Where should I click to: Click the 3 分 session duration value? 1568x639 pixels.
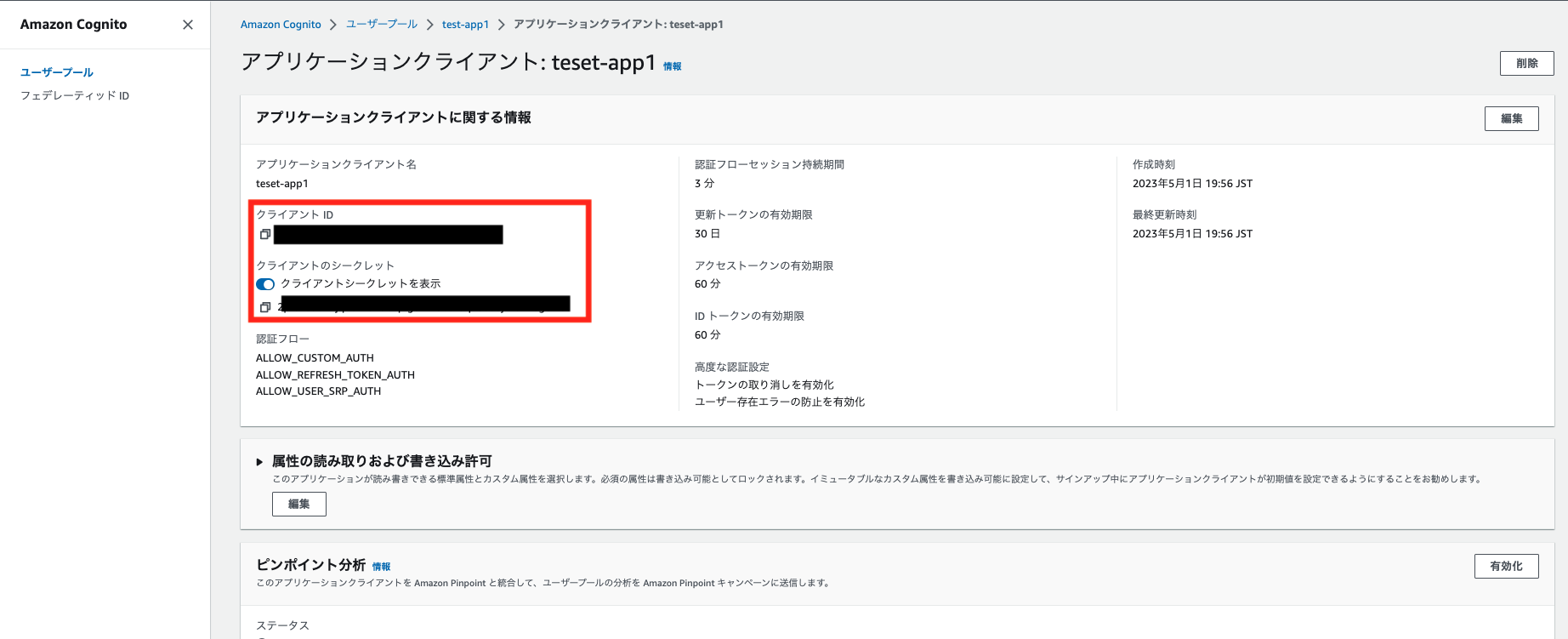coord(704,184)
